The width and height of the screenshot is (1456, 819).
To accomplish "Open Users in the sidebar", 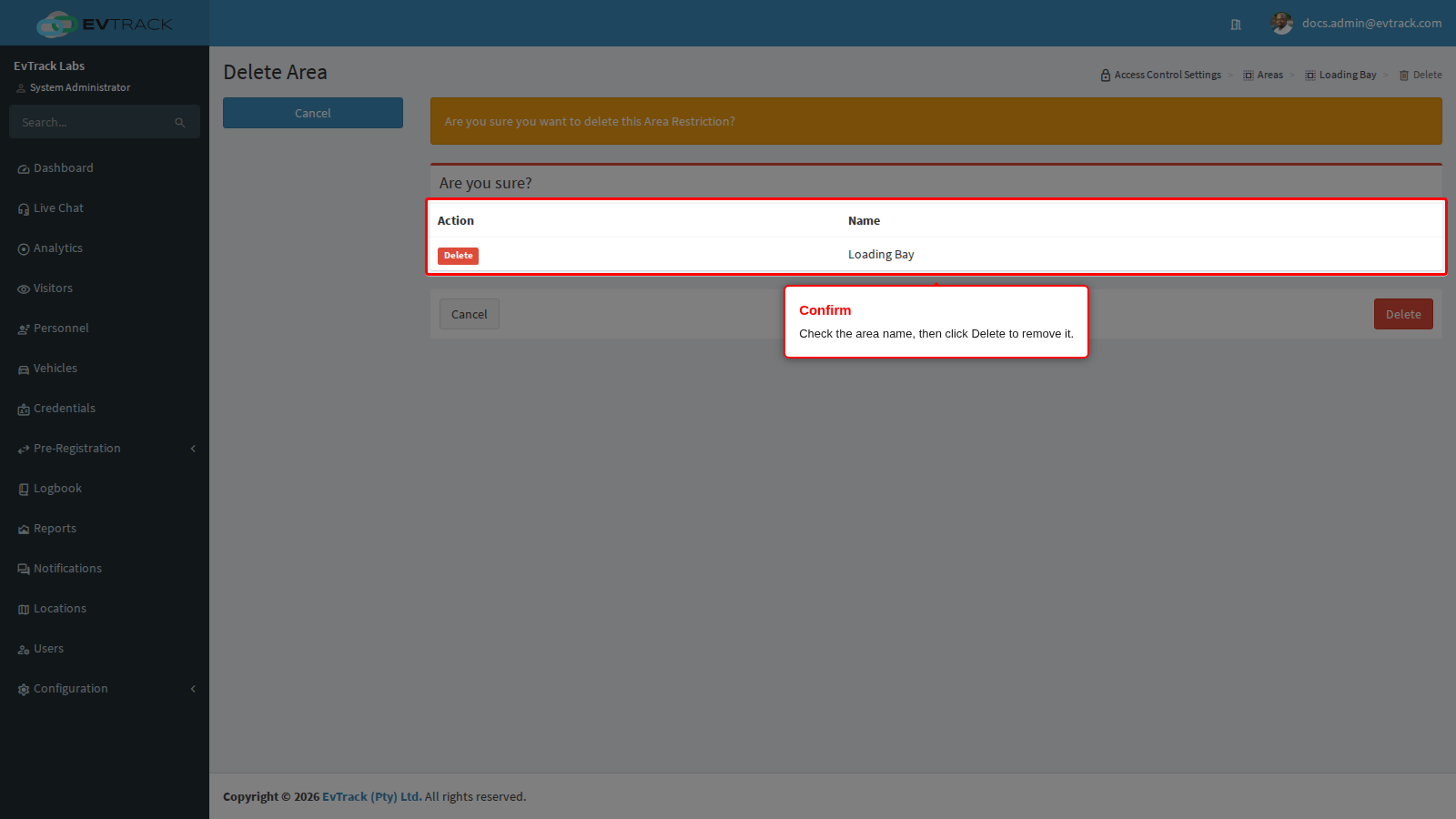I will pos(48,649).
